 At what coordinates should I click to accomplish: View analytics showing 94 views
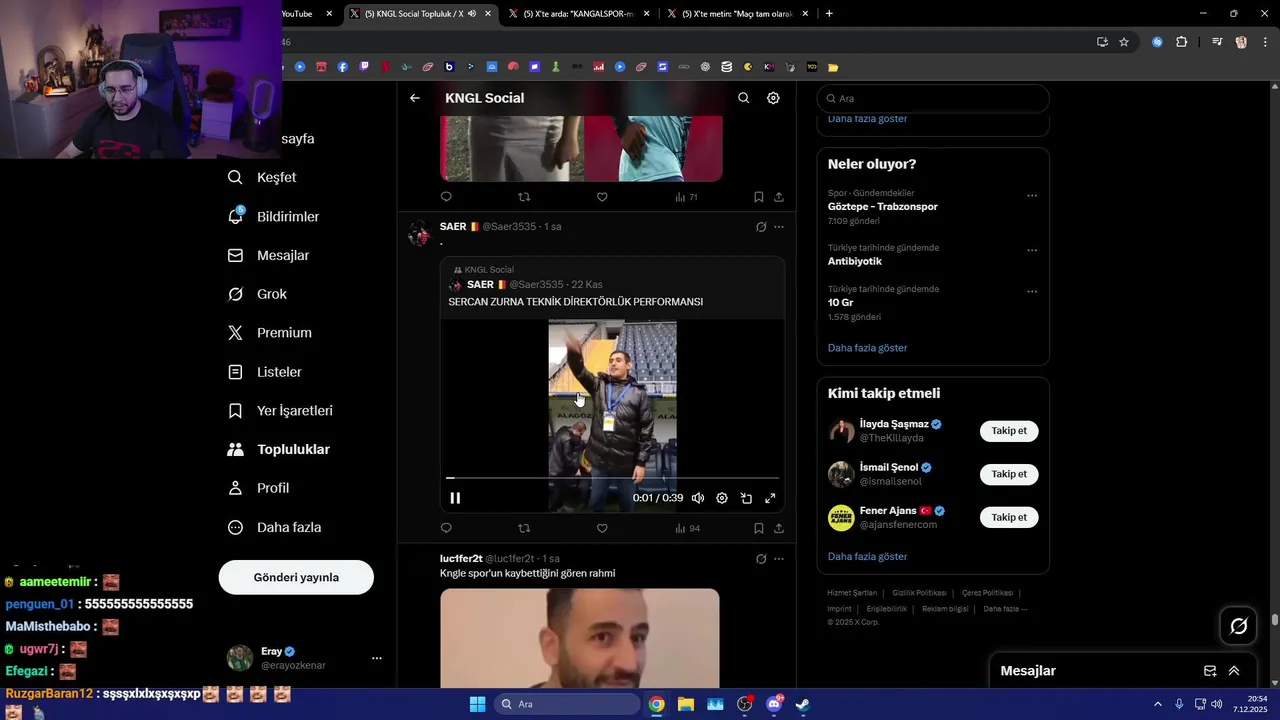pyautogui.click(x=687, y=528)
